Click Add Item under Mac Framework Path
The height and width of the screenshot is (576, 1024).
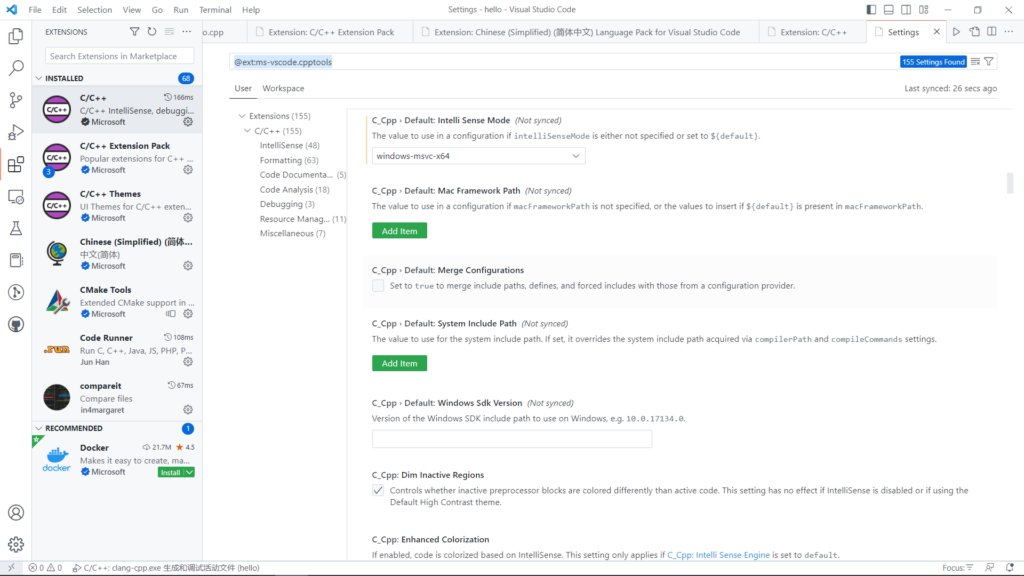[399, 231]
